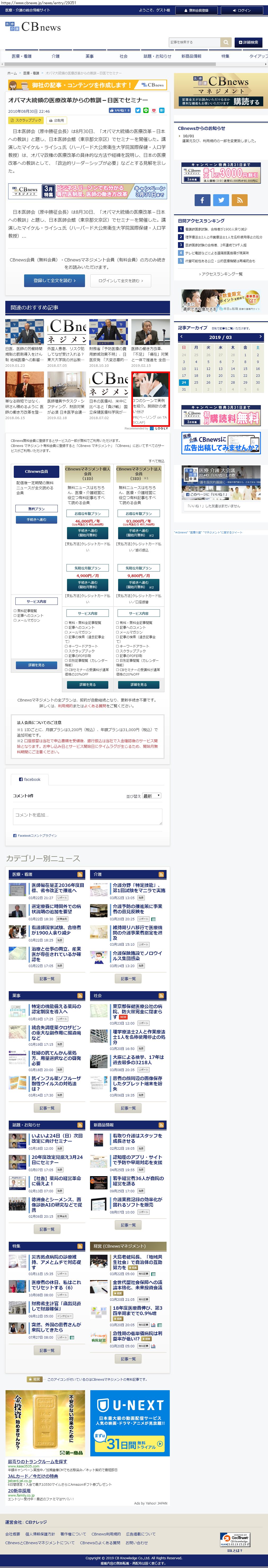Click the CBnews logo in the header

pos(33,27)
